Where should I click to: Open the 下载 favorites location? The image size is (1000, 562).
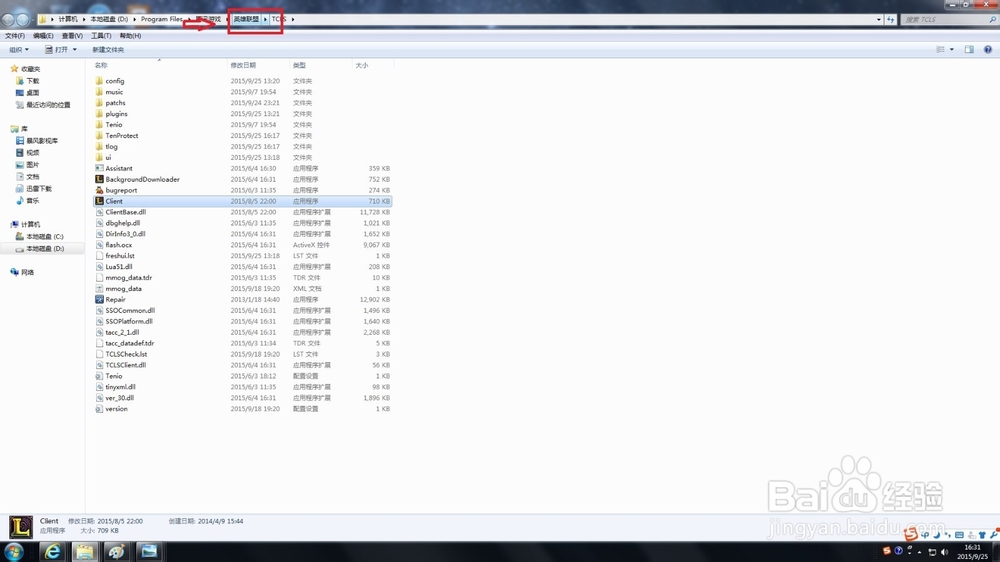pos(27,81)
